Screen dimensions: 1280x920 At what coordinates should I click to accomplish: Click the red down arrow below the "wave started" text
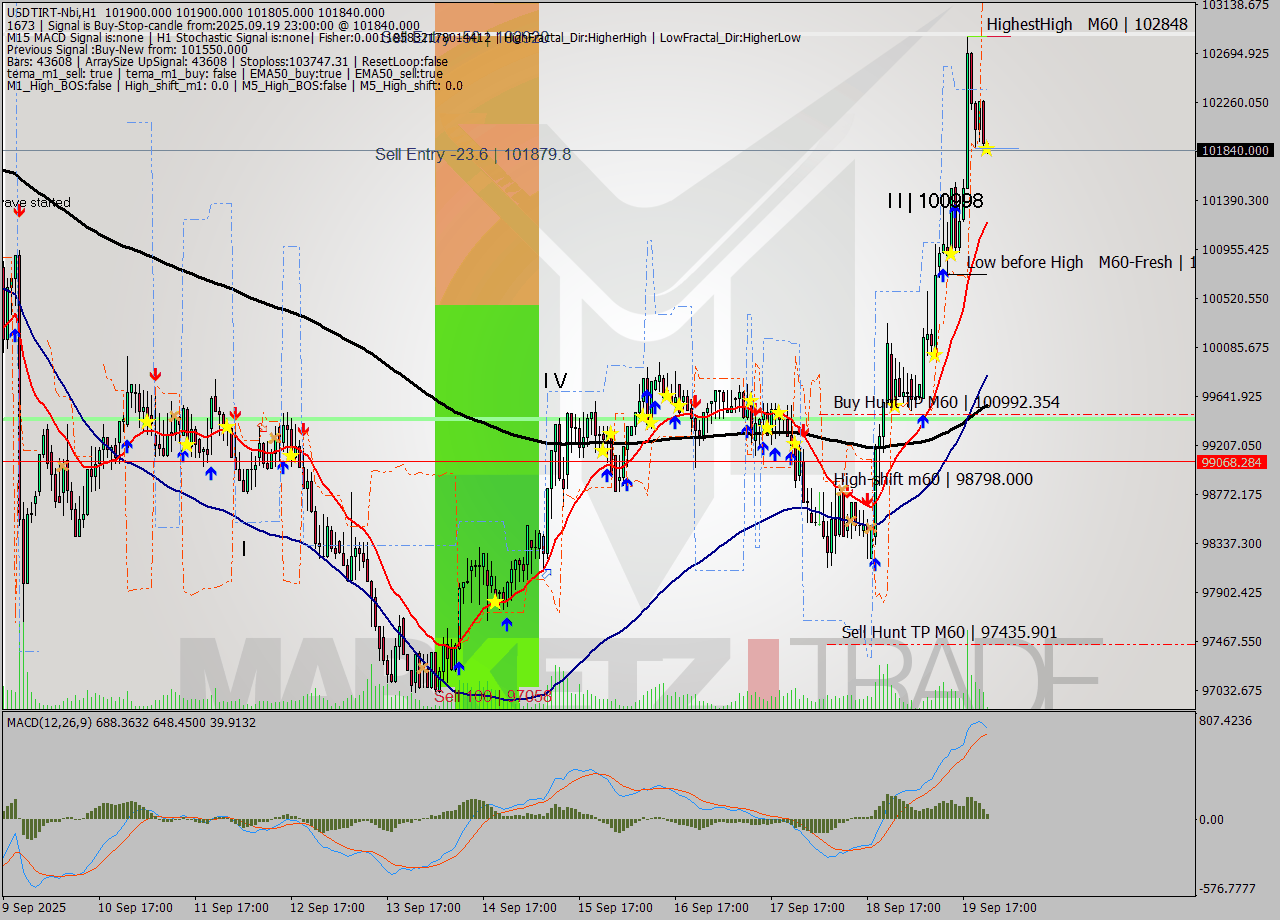[19, 211]
